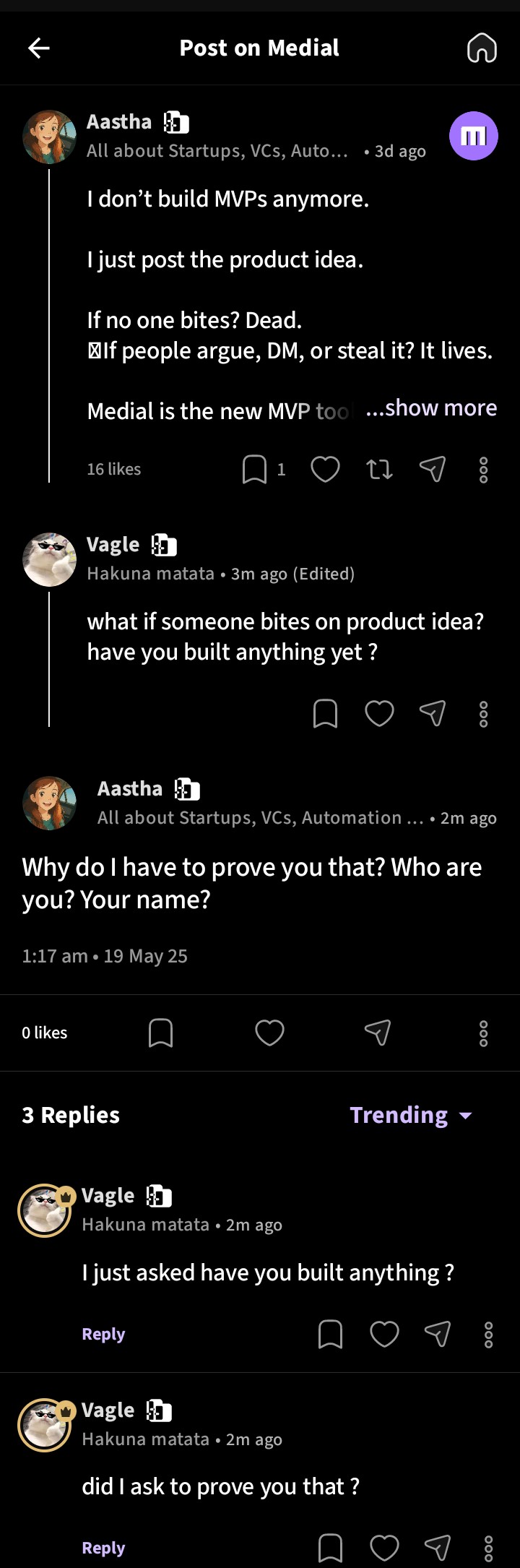
Task: Open the home icon in the header
Action: [x=482, y=48]
